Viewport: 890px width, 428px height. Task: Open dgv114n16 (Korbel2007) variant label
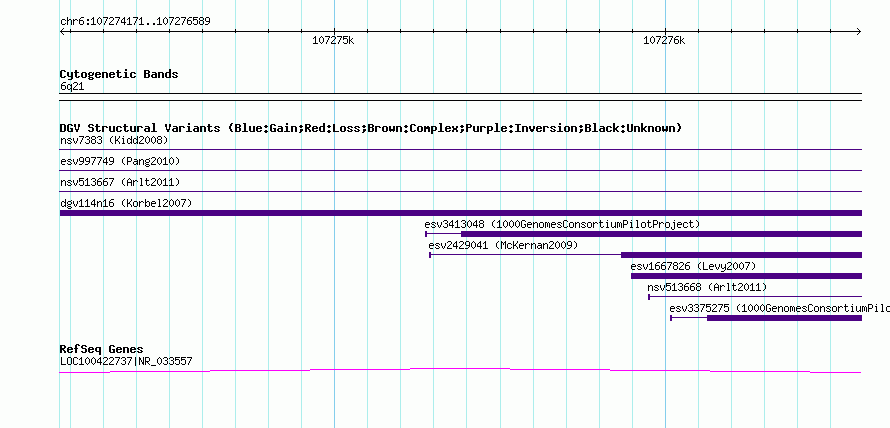click(126, 203)
